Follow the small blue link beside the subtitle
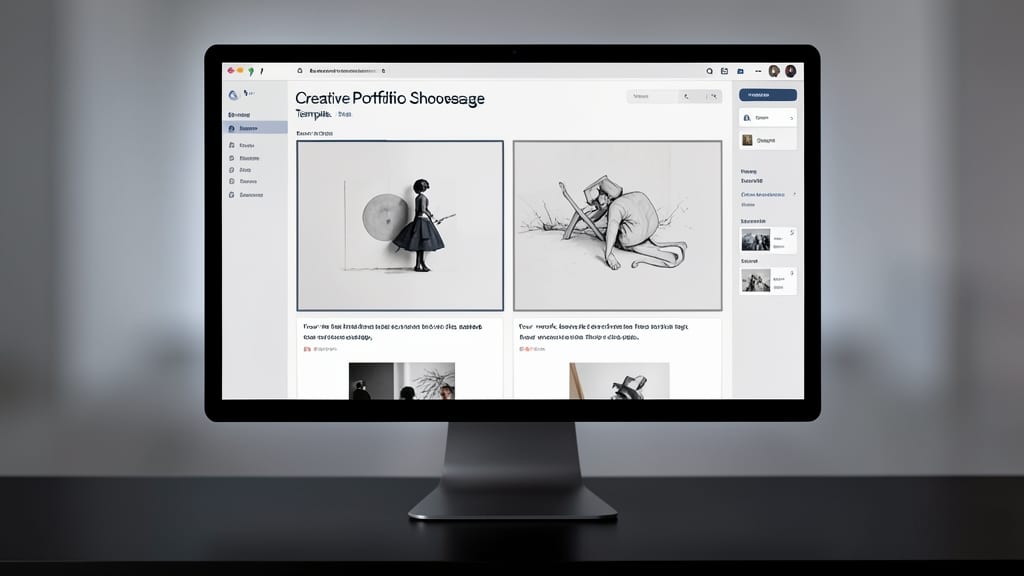The width and height of the screenshot is (1024, 576). (345, 114)
